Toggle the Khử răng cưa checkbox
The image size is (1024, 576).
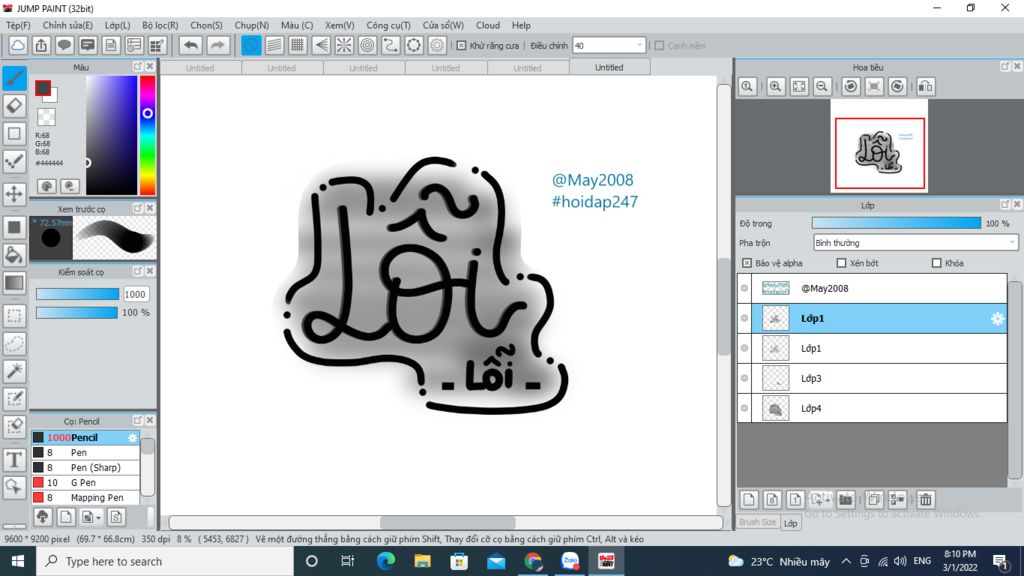(x=462, y=46)
